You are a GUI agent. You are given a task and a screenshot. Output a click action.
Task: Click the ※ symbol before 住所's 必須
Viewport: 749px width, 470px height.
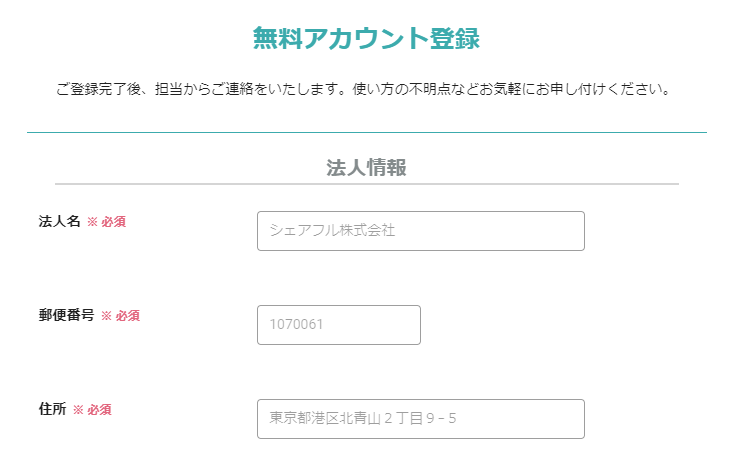point(78,410)
